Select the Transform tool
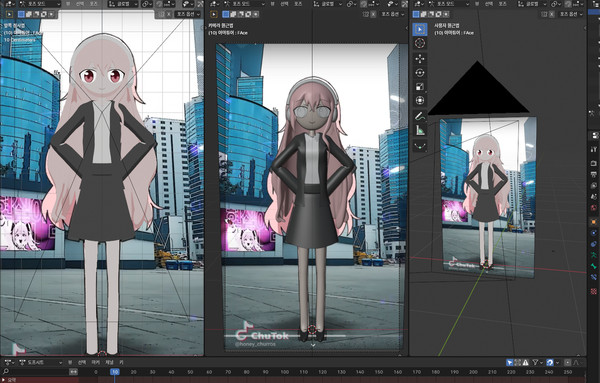The height and width of the screenshot is (383, 600). click(x=420, y=101)
